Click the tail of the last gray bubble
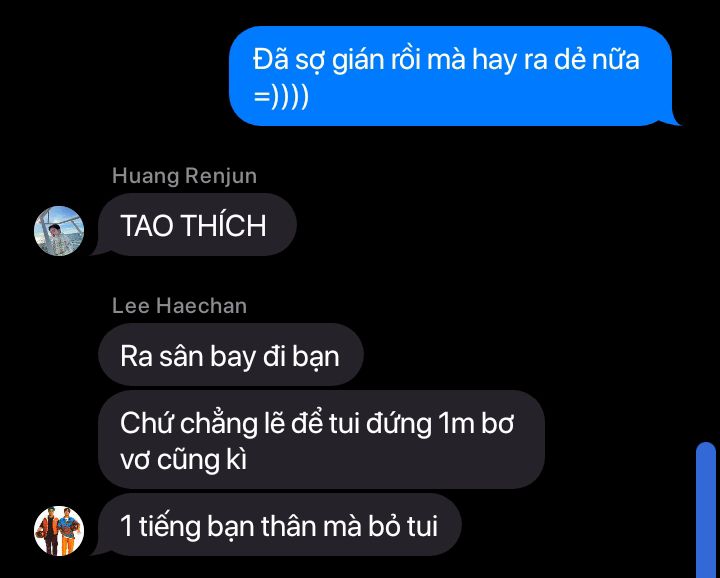The width and height of the screenshot is (720, 578). 100,549
